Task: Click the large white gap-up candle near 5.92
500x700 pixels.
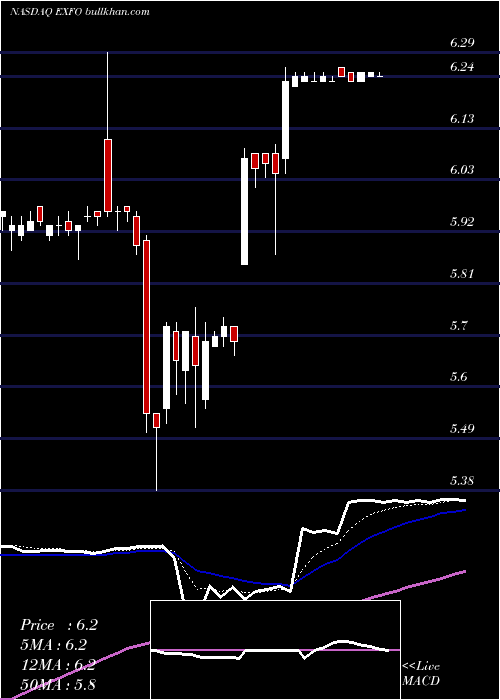Action: coord(245,211)
